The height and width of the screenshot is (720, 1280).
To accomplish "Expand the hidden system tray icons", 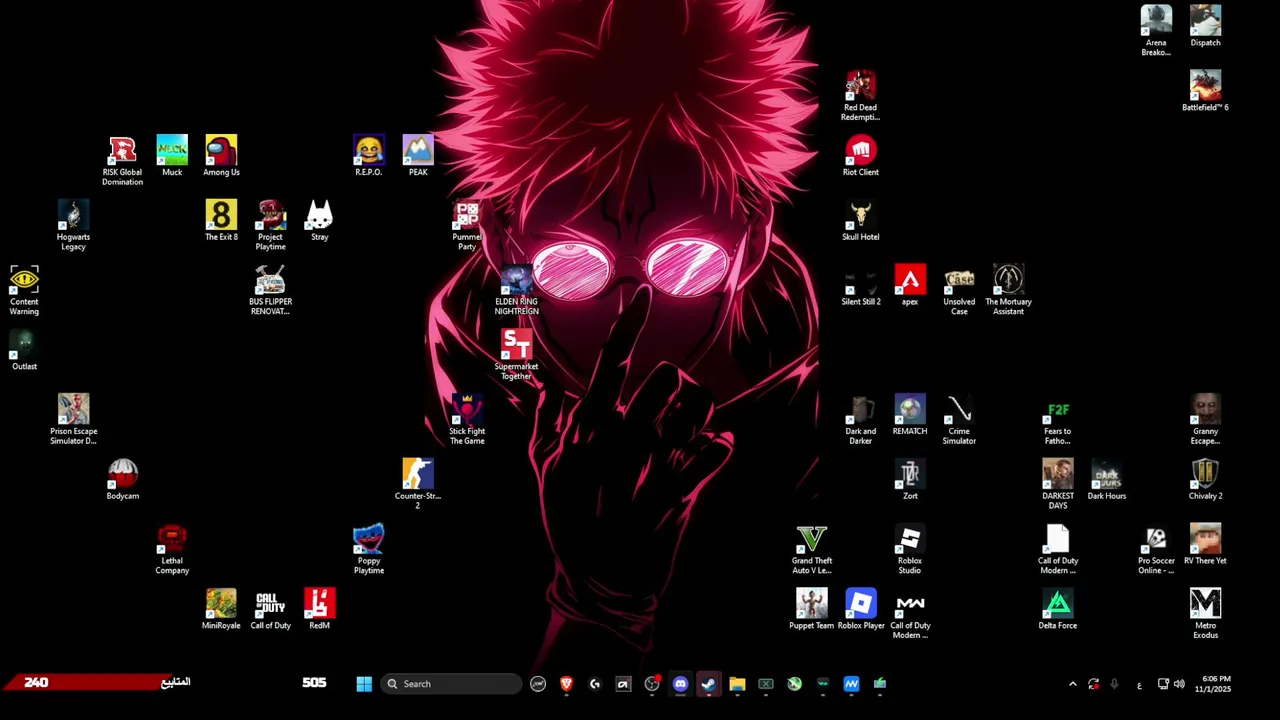I will (1073, 684).
